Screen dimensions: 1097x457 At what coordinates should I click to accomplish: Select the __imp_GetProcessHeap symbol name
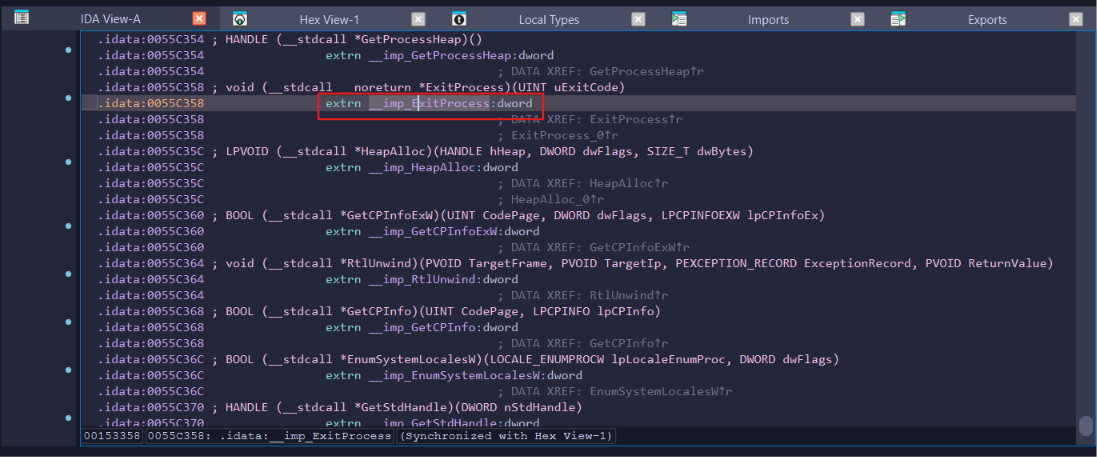442,55
